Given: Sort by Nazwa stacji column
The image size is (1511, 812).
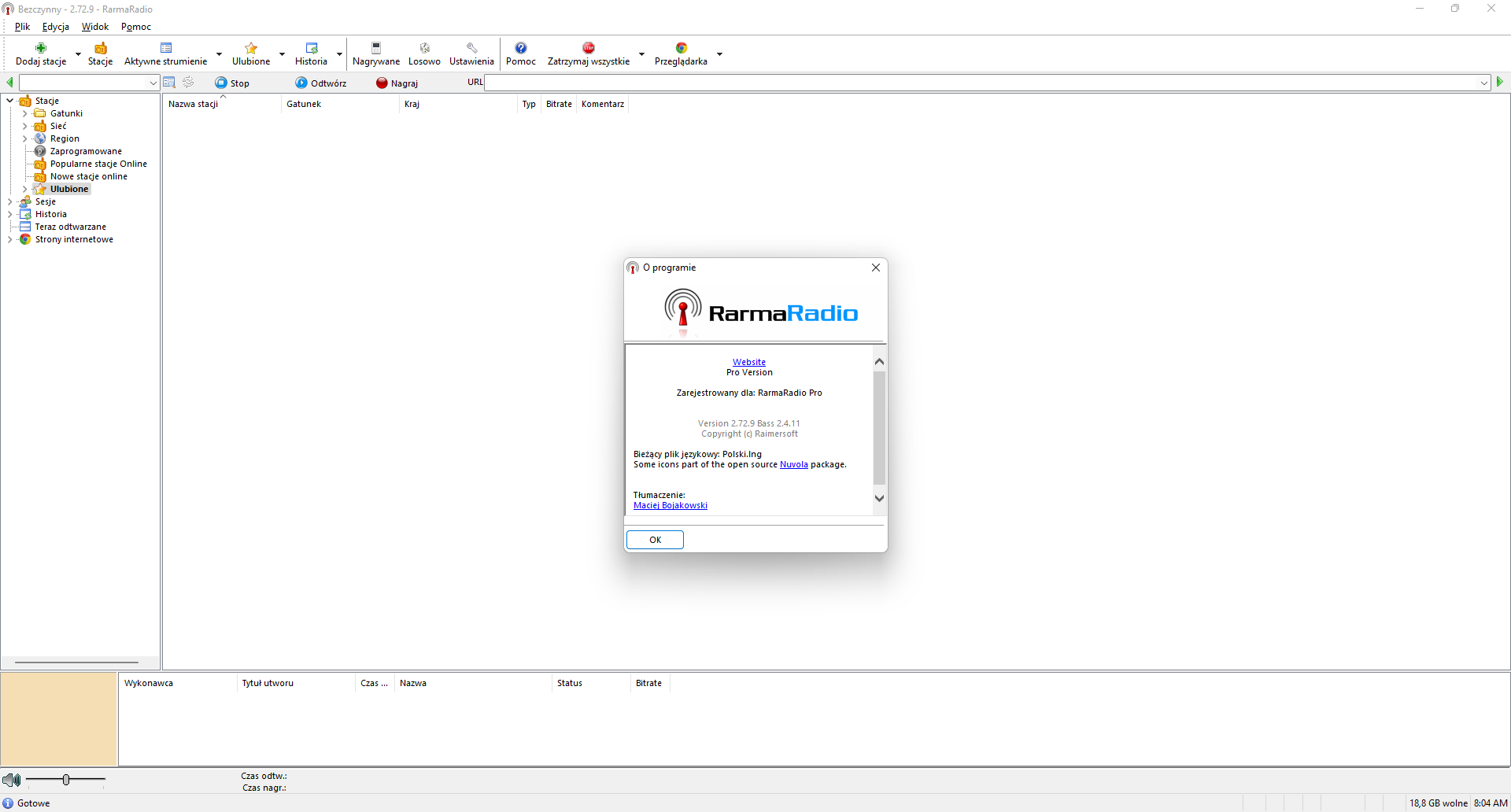Looking at the screenshot, I should (x=221, y=104).
